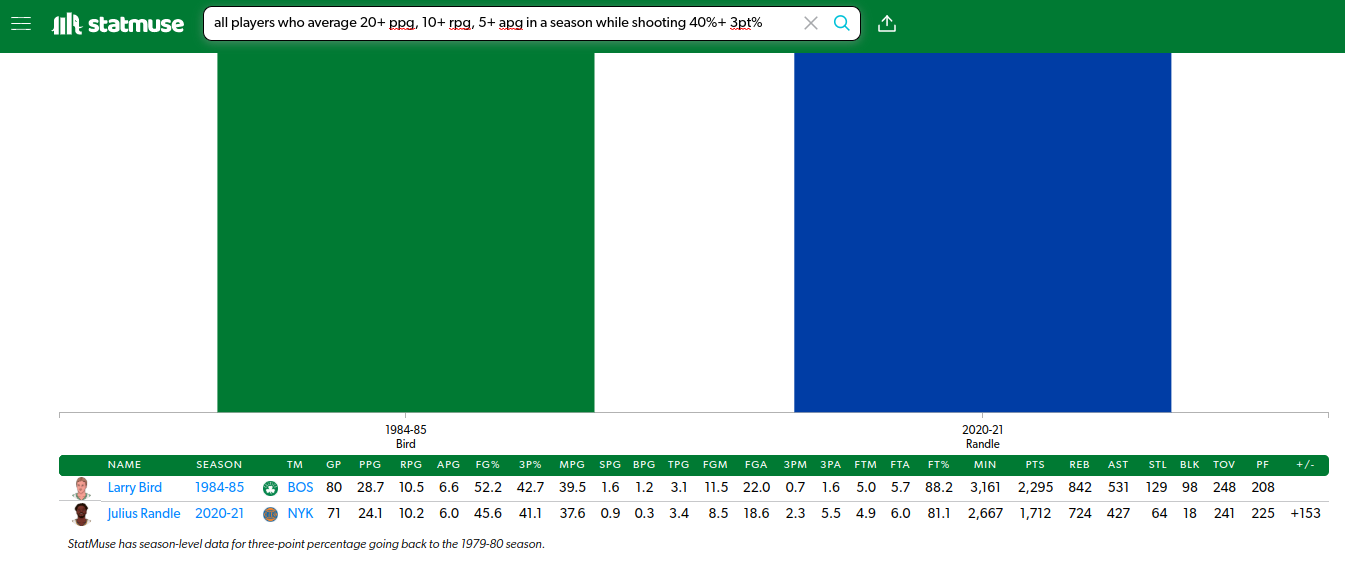Select the StatMuse three-point data footnote

pyautogui.click(x=306, y=545)
